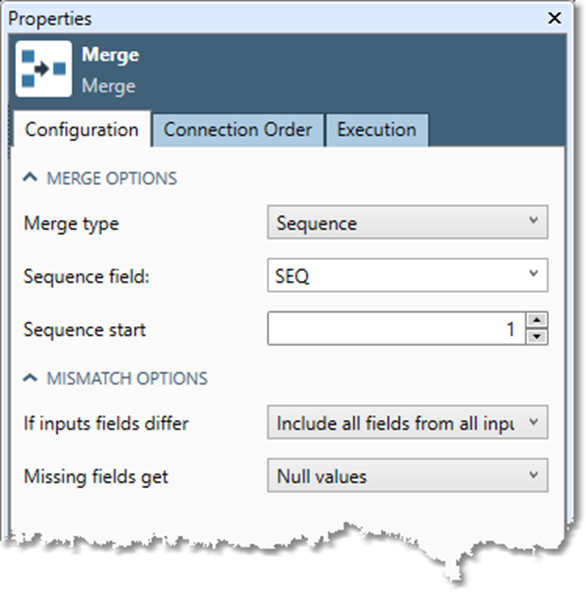The image size is (586, 594).
Task: Decrease the Sequence start value
Action: [x=536, y=336]
